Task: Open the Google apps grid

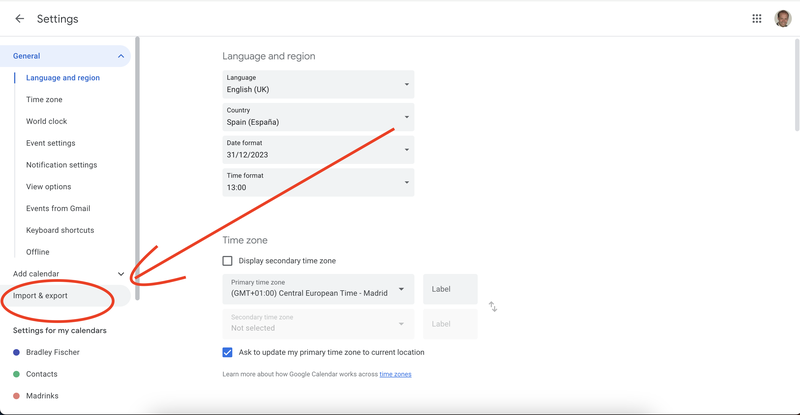Action: click(x=757, y=19)
